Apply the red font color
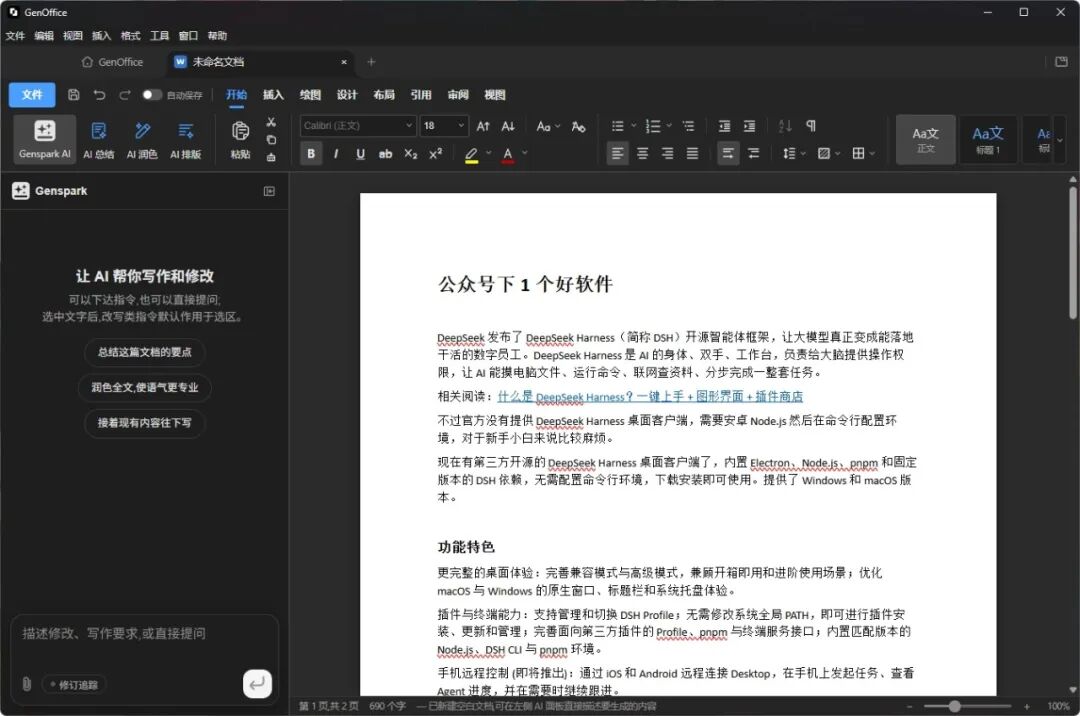The image size is (1080, 716). (508, 154)
